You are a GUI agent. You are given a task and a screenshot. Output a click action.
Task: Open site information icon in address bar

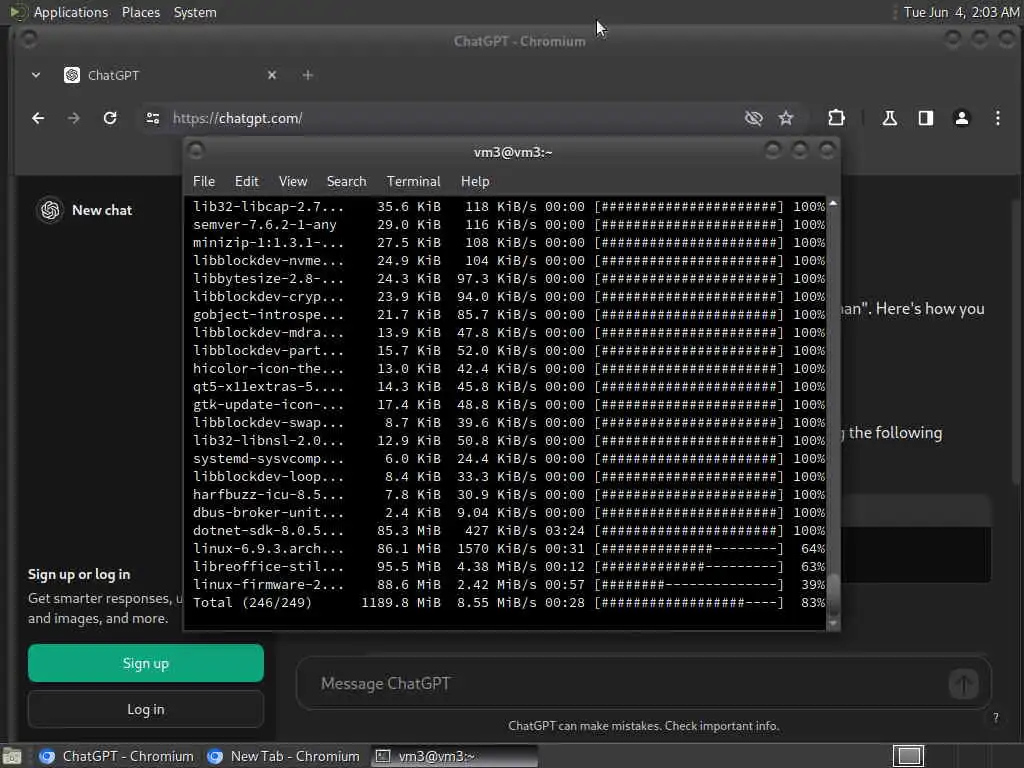153,118
